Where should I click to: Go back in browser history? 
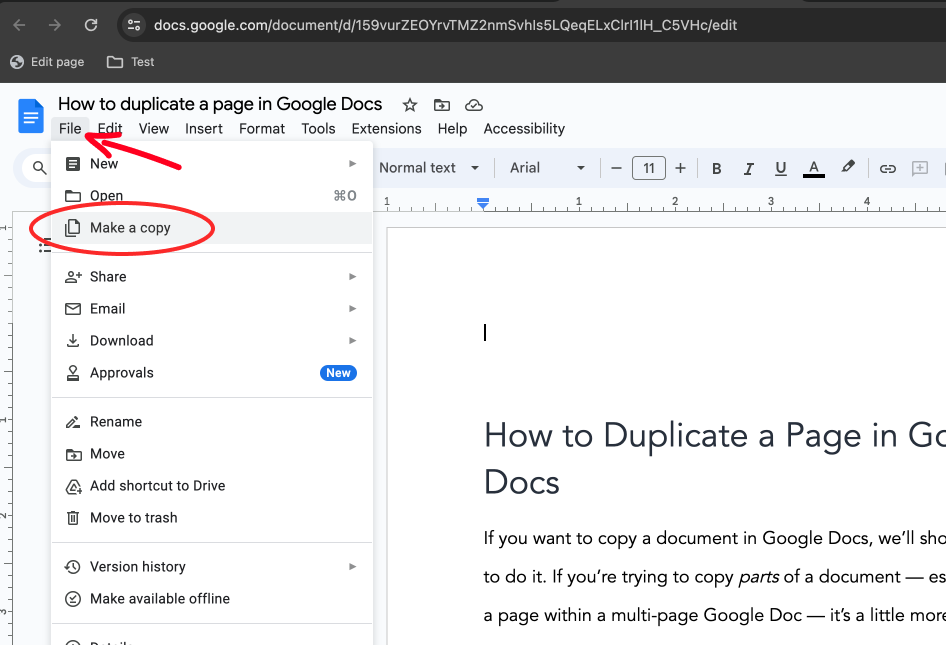(x=19, y=25)
